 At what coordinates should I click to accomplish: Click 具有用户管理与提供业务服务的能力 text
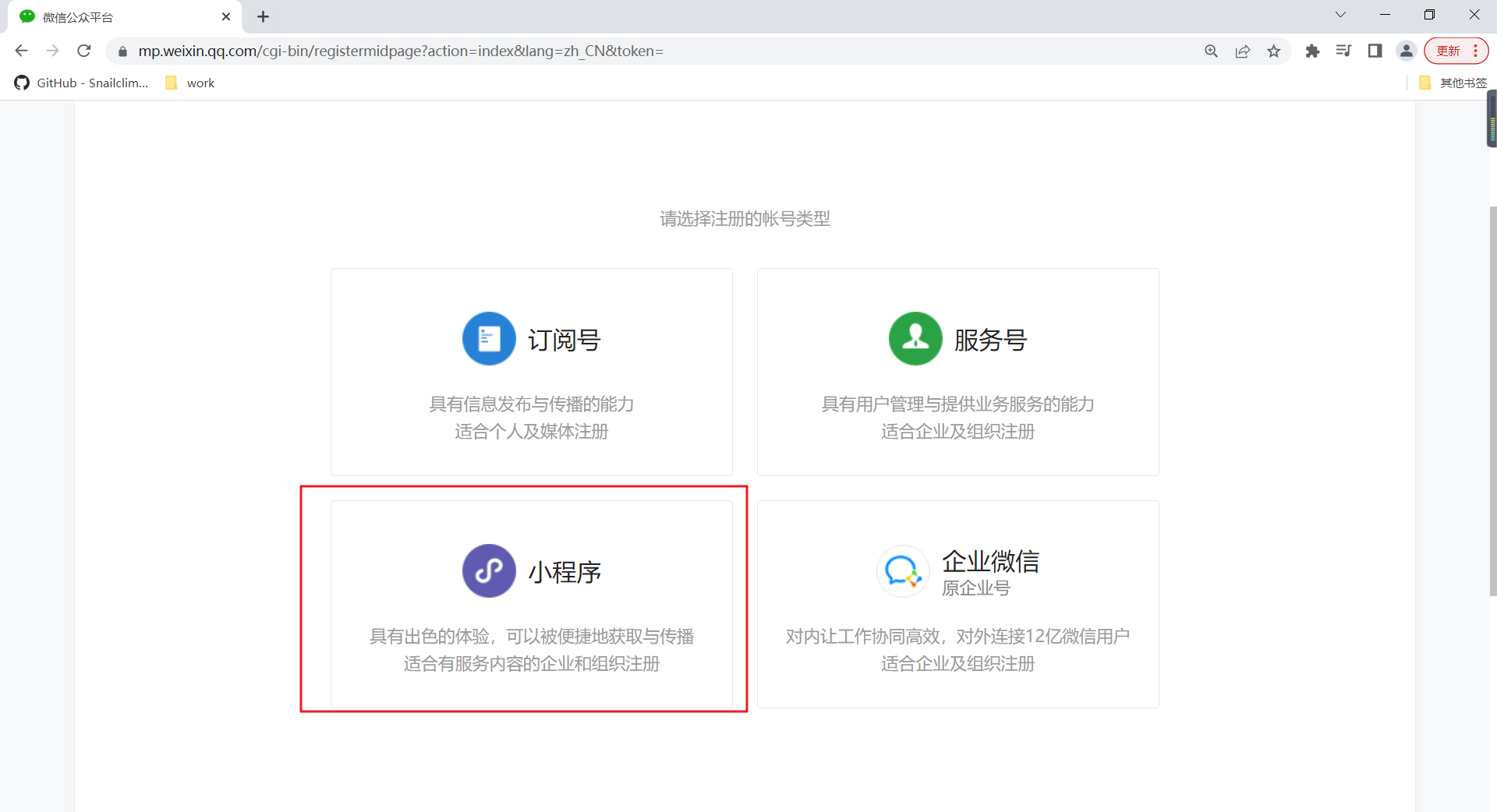click(958, 404)
